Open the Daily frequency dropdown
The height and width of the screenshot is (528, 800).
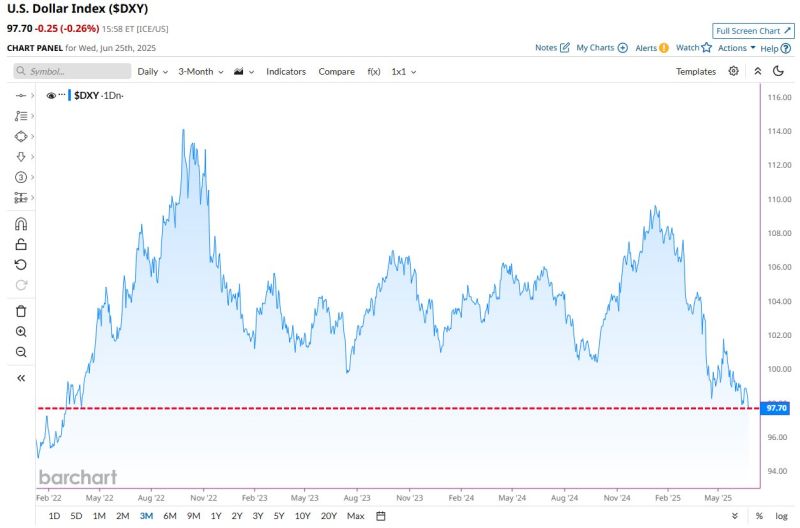(x=152, y=72)
